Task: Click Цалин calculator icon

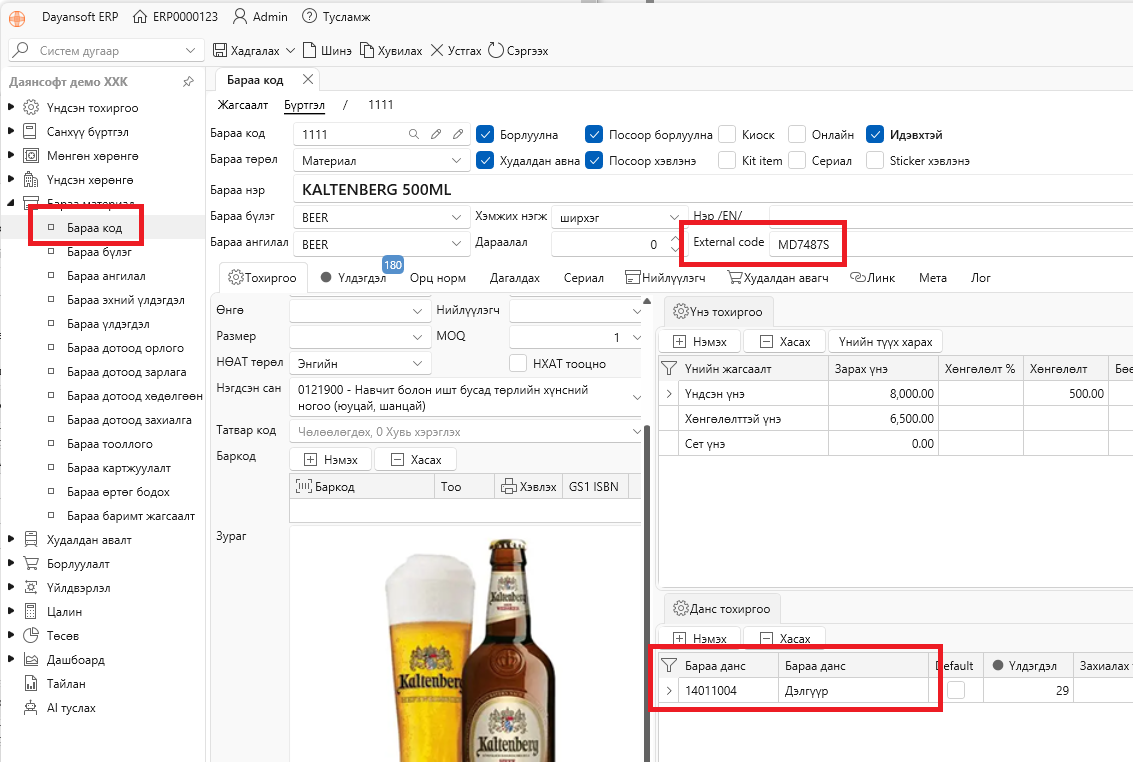Action: pos(31,611)
